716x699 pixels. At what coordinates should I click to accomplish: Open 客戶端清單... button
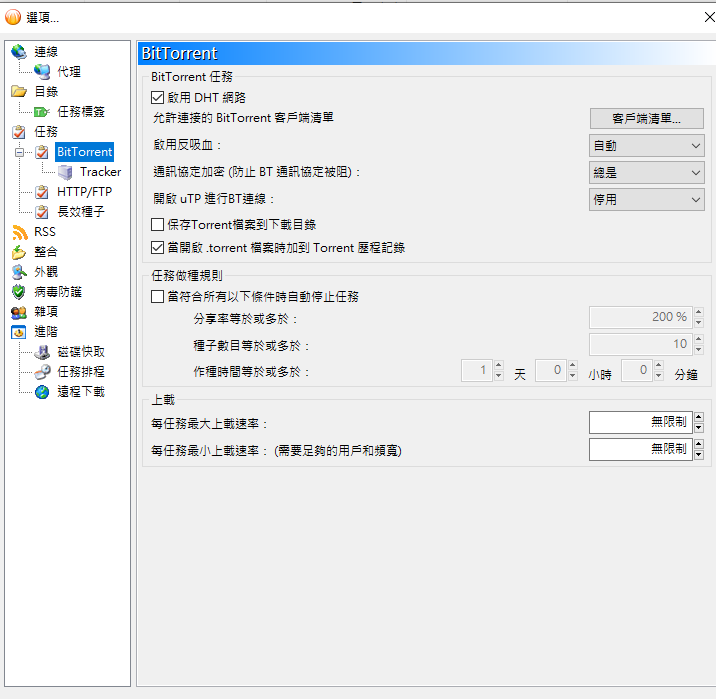coord(647,119)
